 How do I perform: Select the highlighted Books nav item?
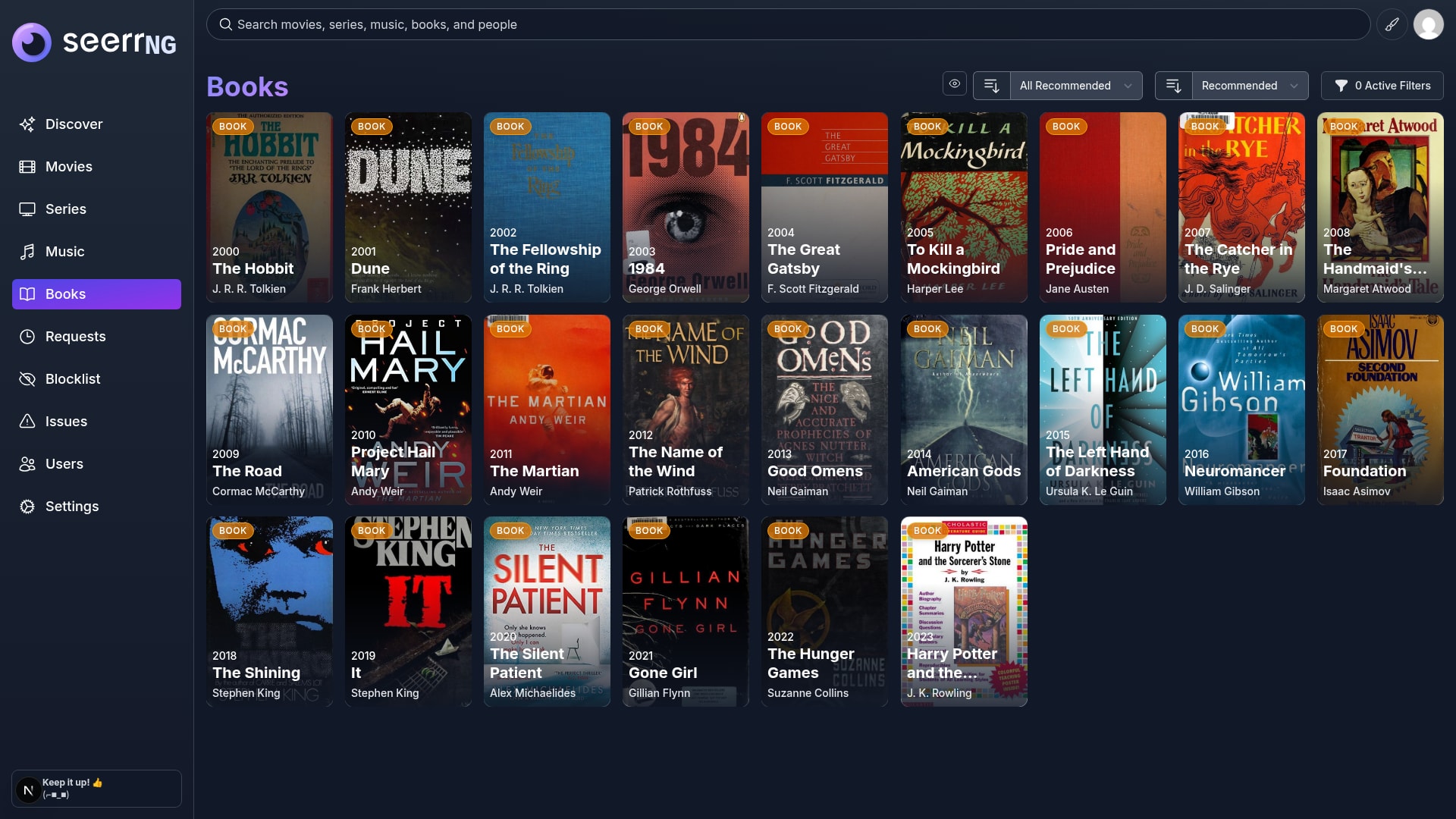[x=96, y=294]
